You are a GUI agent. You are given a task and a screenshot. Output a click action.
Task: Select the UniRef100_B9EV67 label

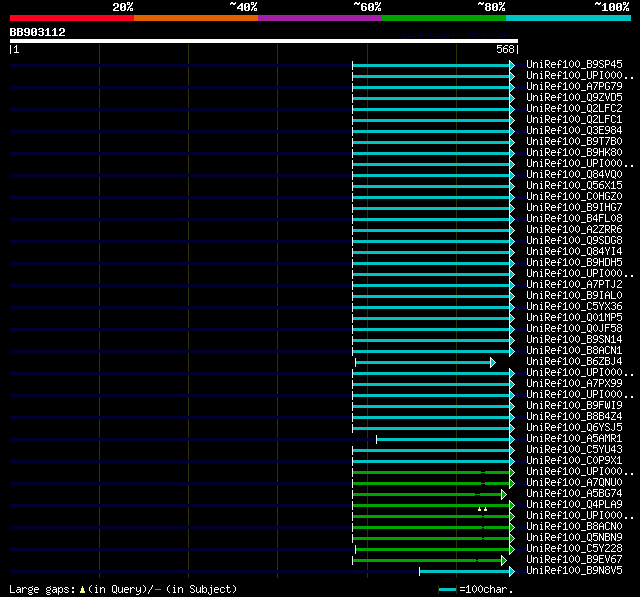(x=574, y=560)
